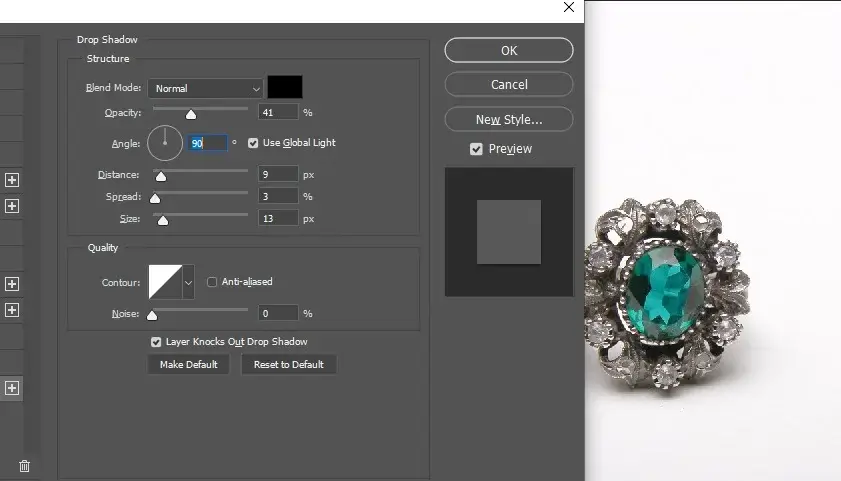Click the Noise slider handle
This screenshot has width=841, height=481.
[152, 315]
